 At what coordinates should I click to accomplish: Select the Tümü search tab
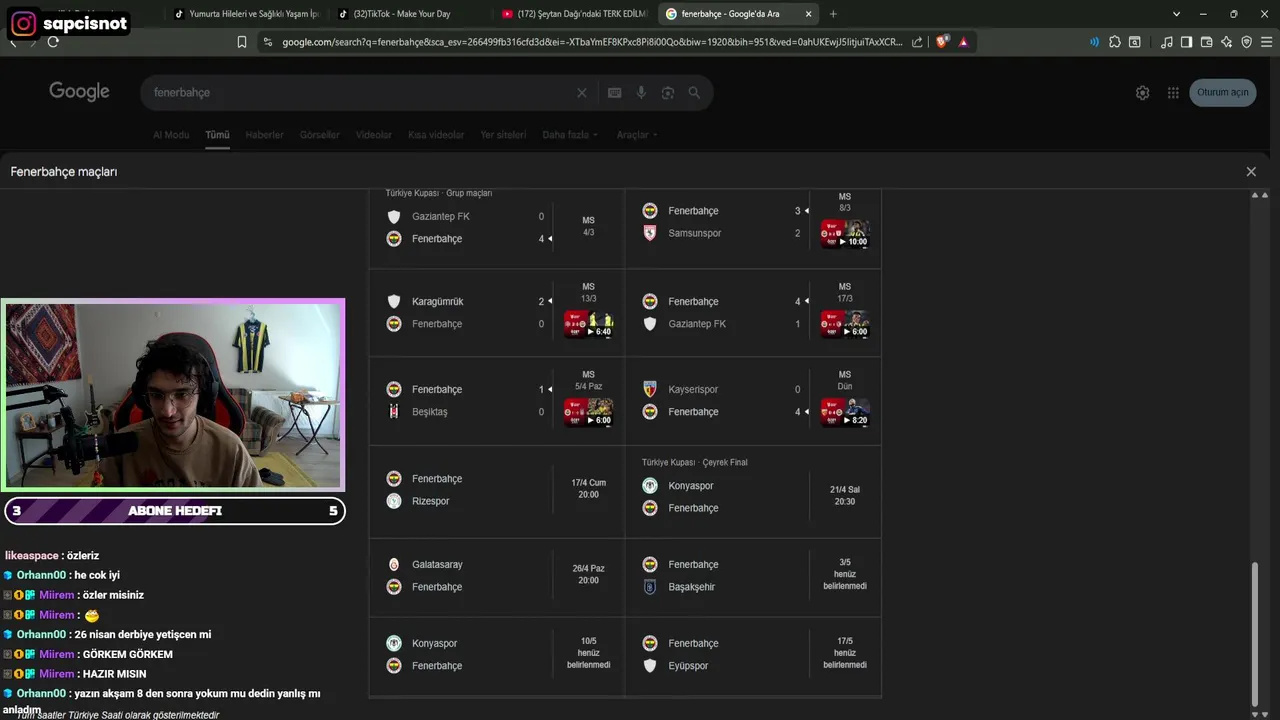pyautogui.click(x=217, y=135)
